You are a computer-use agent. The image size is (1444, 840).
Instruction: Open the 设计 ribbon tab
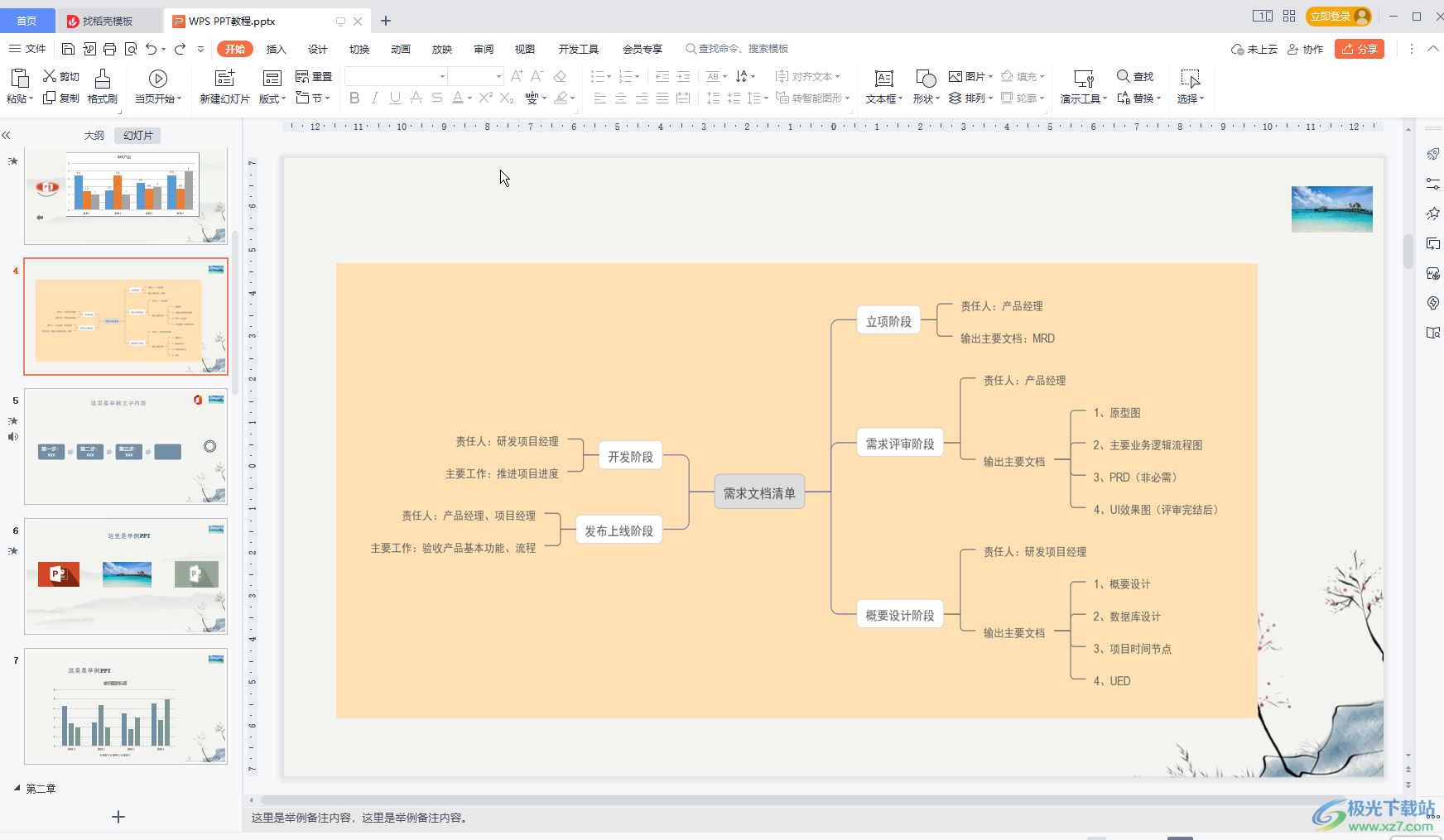[x=318, y=49]
